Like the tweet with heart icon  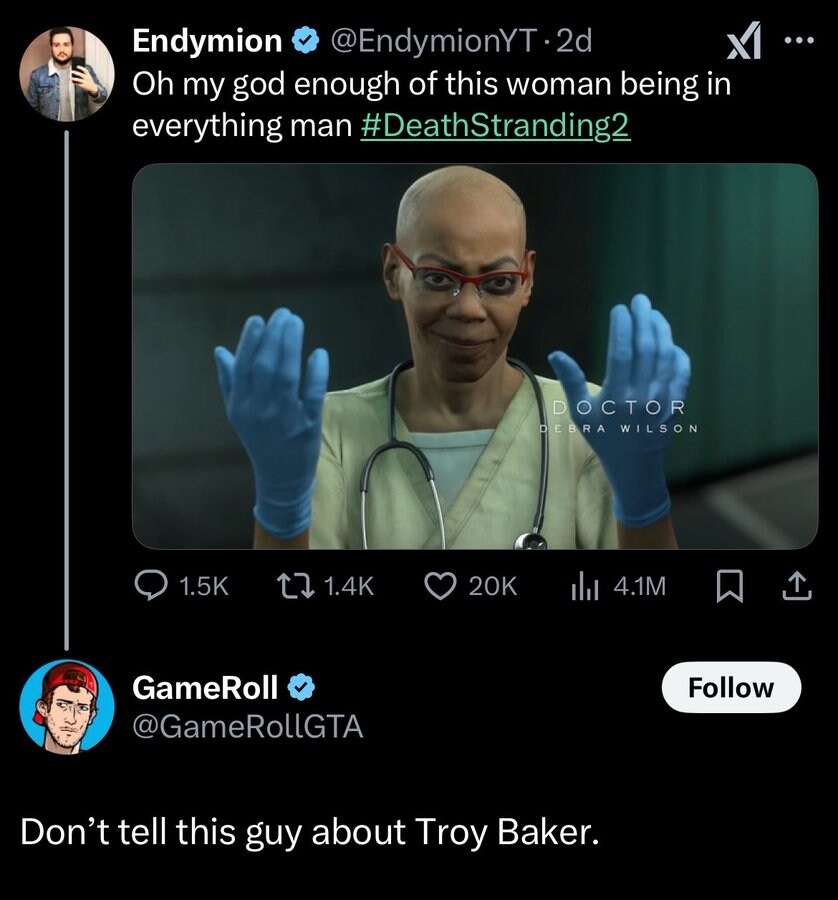click(x=441, y=586)
